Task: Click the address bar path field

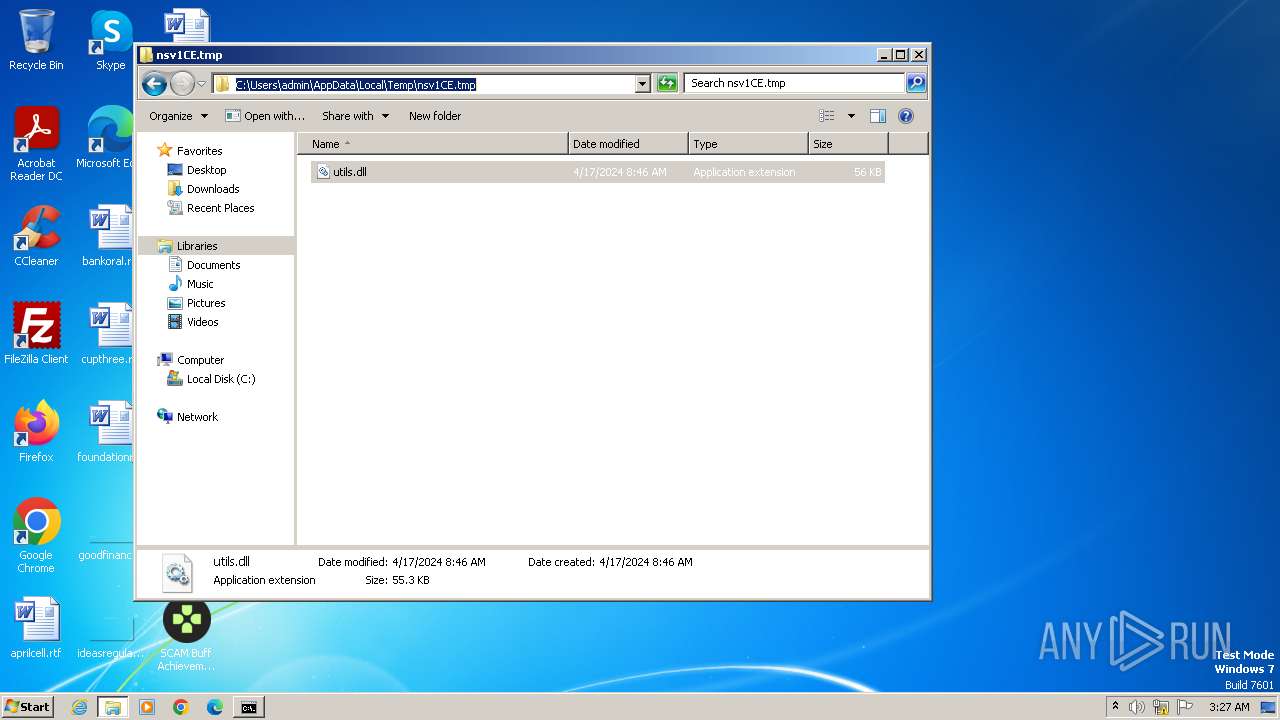Action: pyautogui.click(x=424, y=84)
